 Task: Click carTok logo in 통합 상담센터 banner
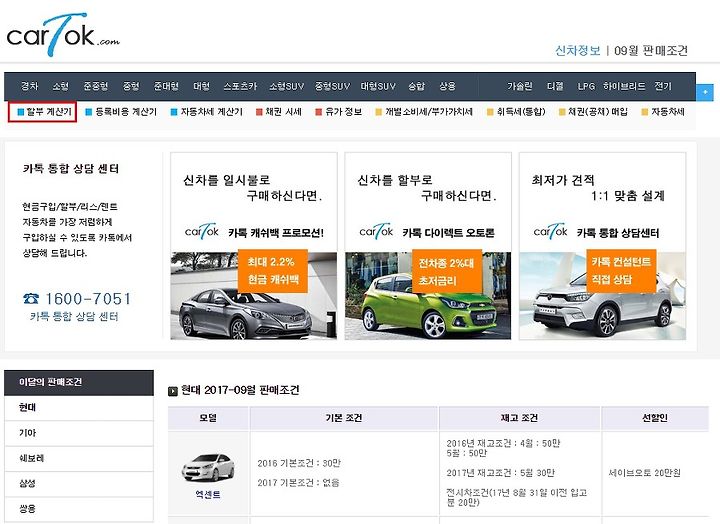550,231
